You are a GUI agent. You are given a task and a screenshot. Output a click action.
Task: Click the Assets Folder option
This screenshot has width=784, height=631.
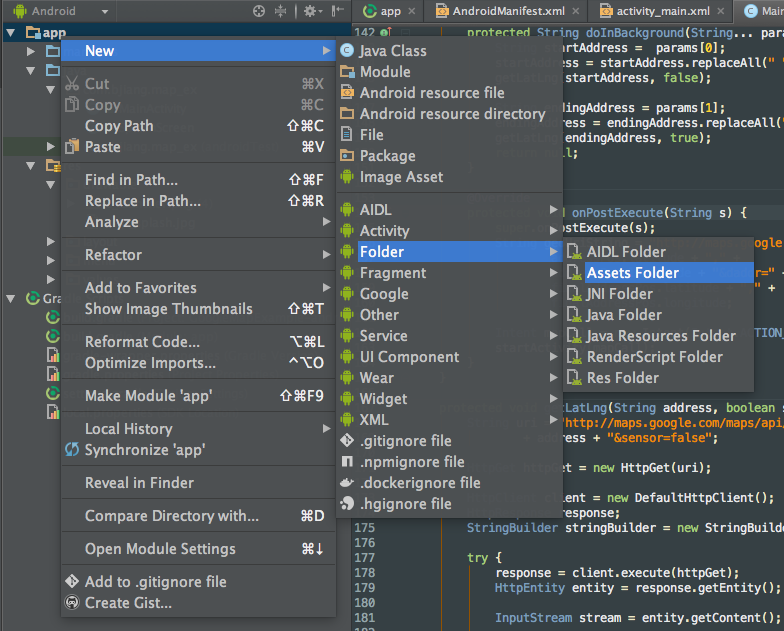(x=658, y=273)
